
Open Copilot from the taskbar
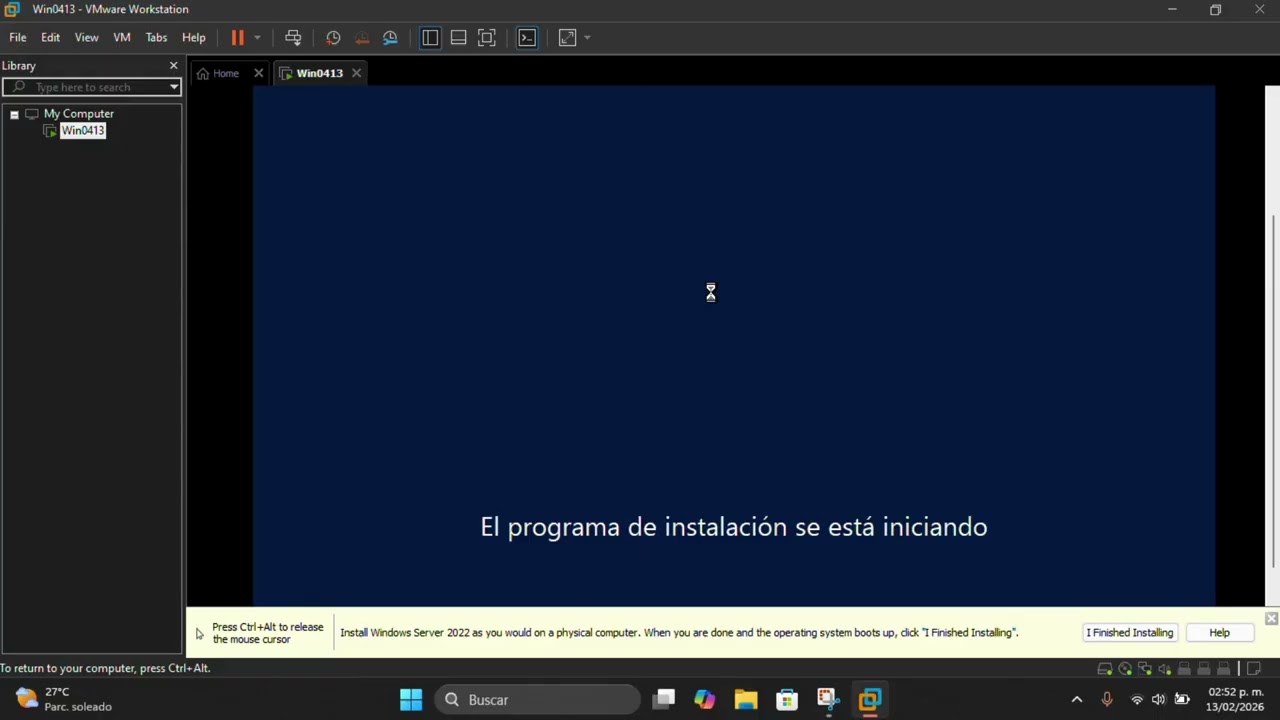click(705, 700)
